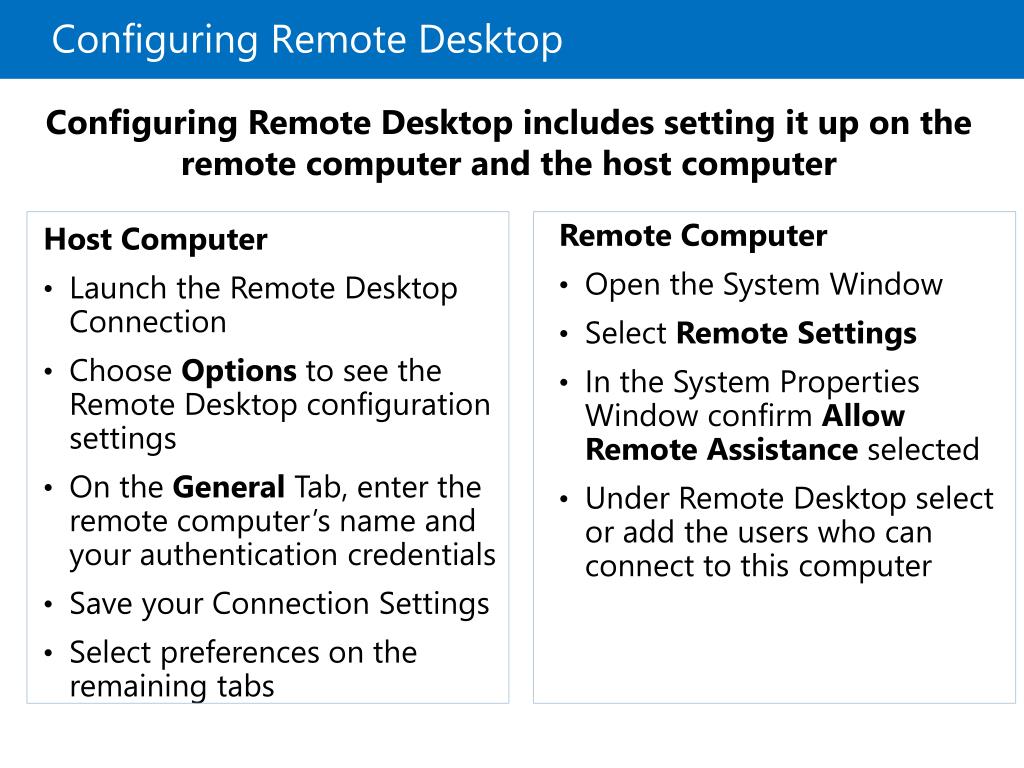Click 'In the System Properties' line
This screenshot has width=1024, height=768.
click(x=752, y=383)
